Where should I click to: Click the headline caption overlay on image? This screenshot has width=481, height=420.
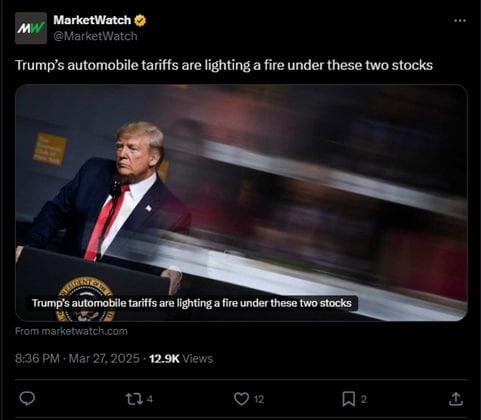coord(192,303)
